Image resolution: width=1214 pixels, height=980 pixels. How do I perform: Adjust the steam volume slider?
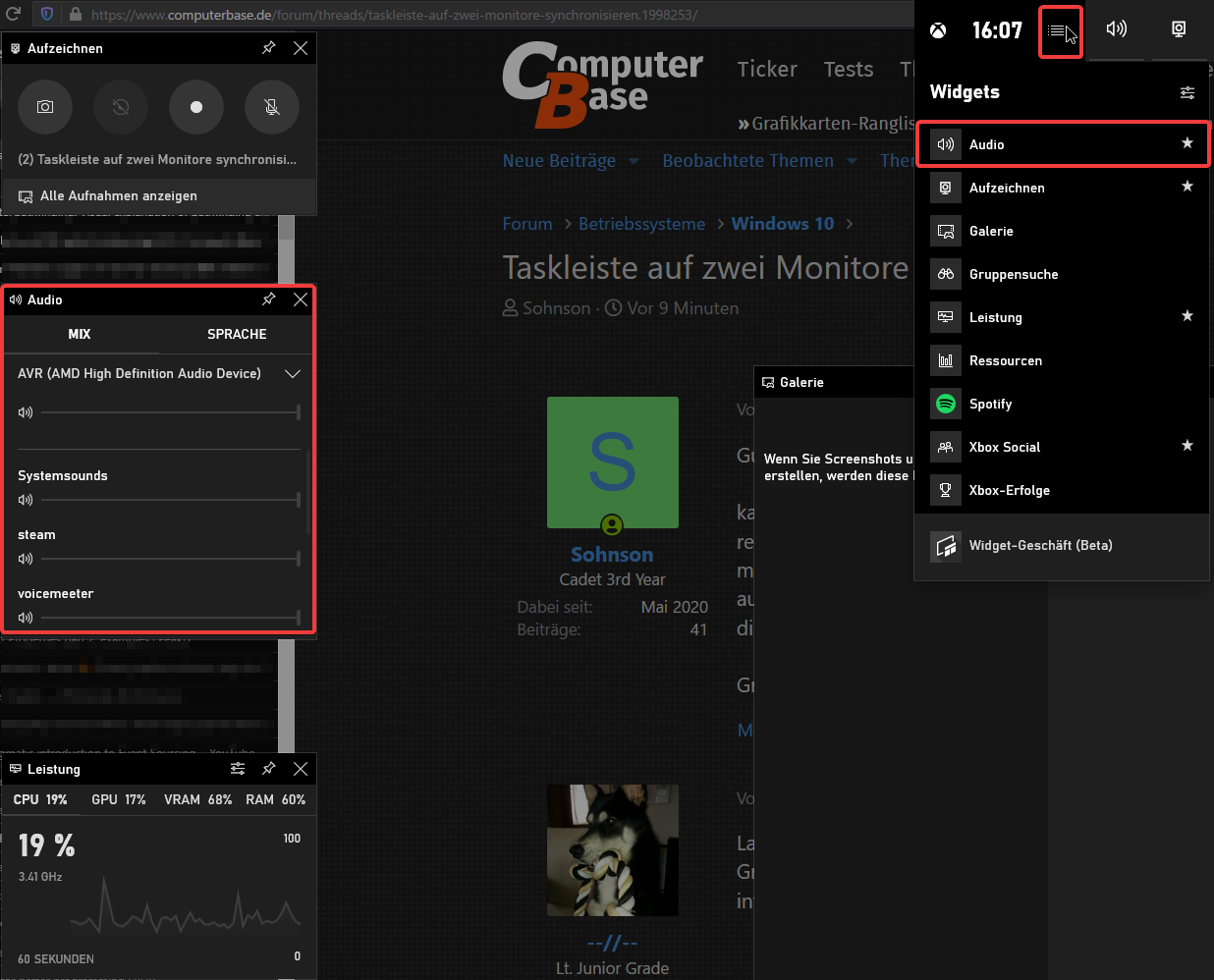171,559
